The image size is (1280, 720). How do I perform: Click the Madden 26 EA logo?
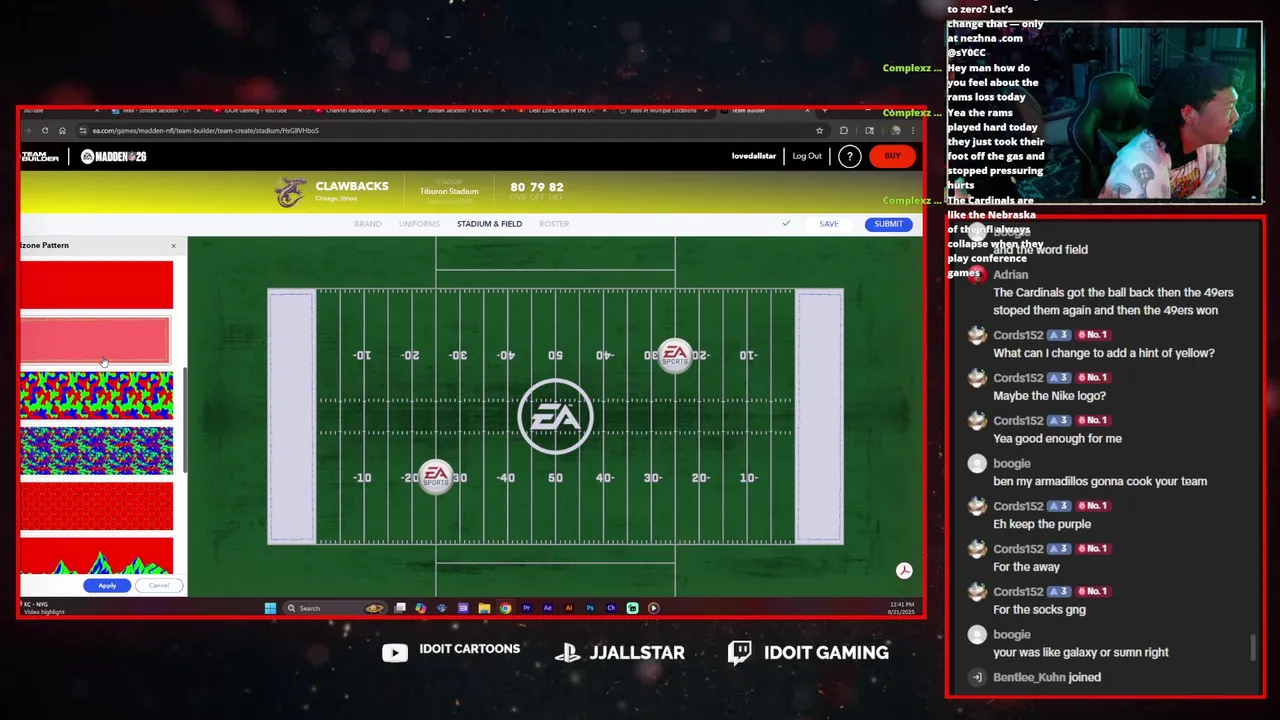114,156
